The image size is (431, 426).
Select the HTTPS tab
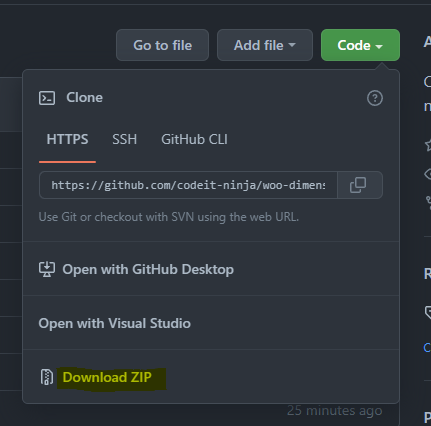click(x=67, y=139)
